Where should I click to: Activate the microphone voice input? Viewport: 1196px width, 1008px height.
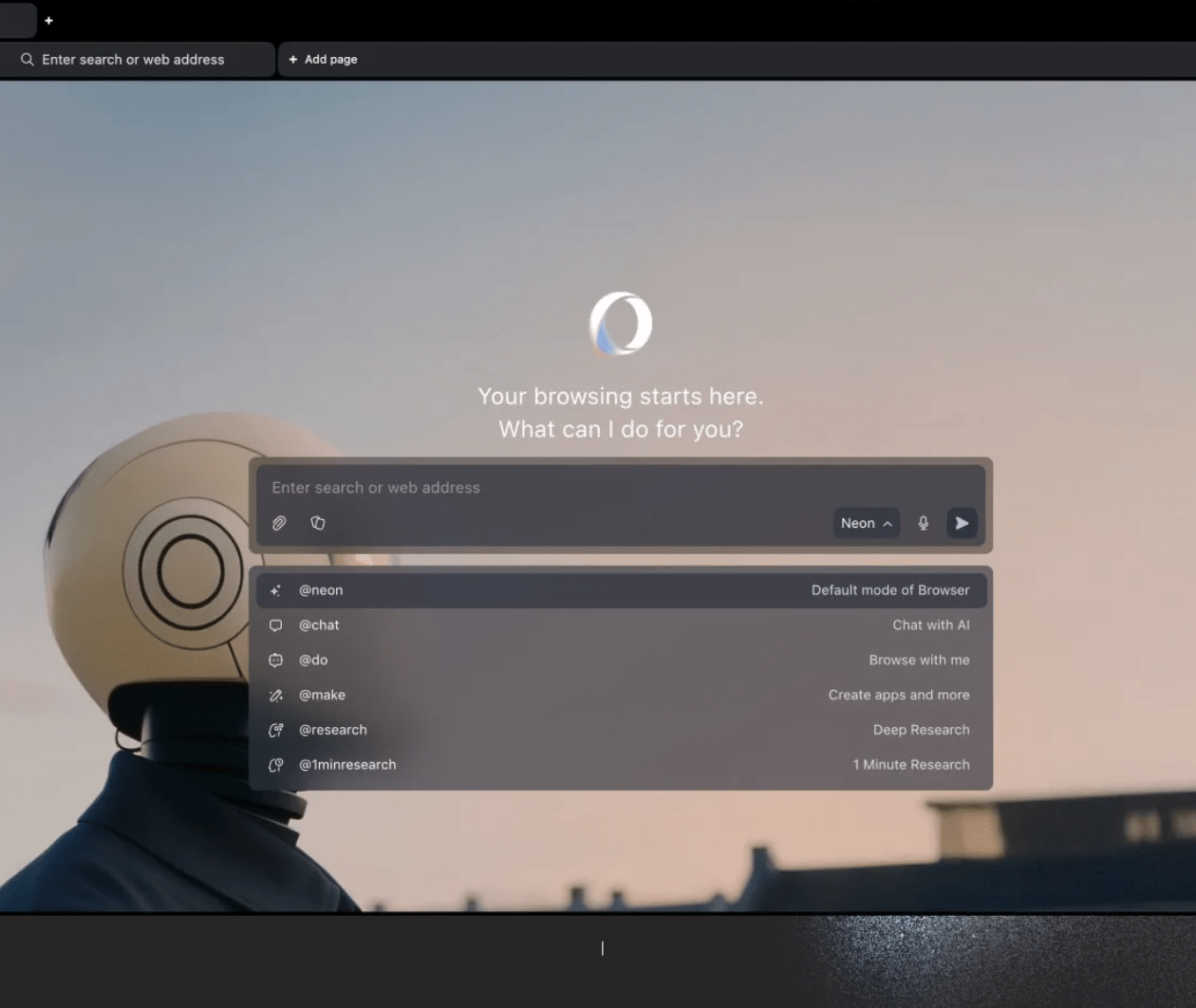point(923,523)
